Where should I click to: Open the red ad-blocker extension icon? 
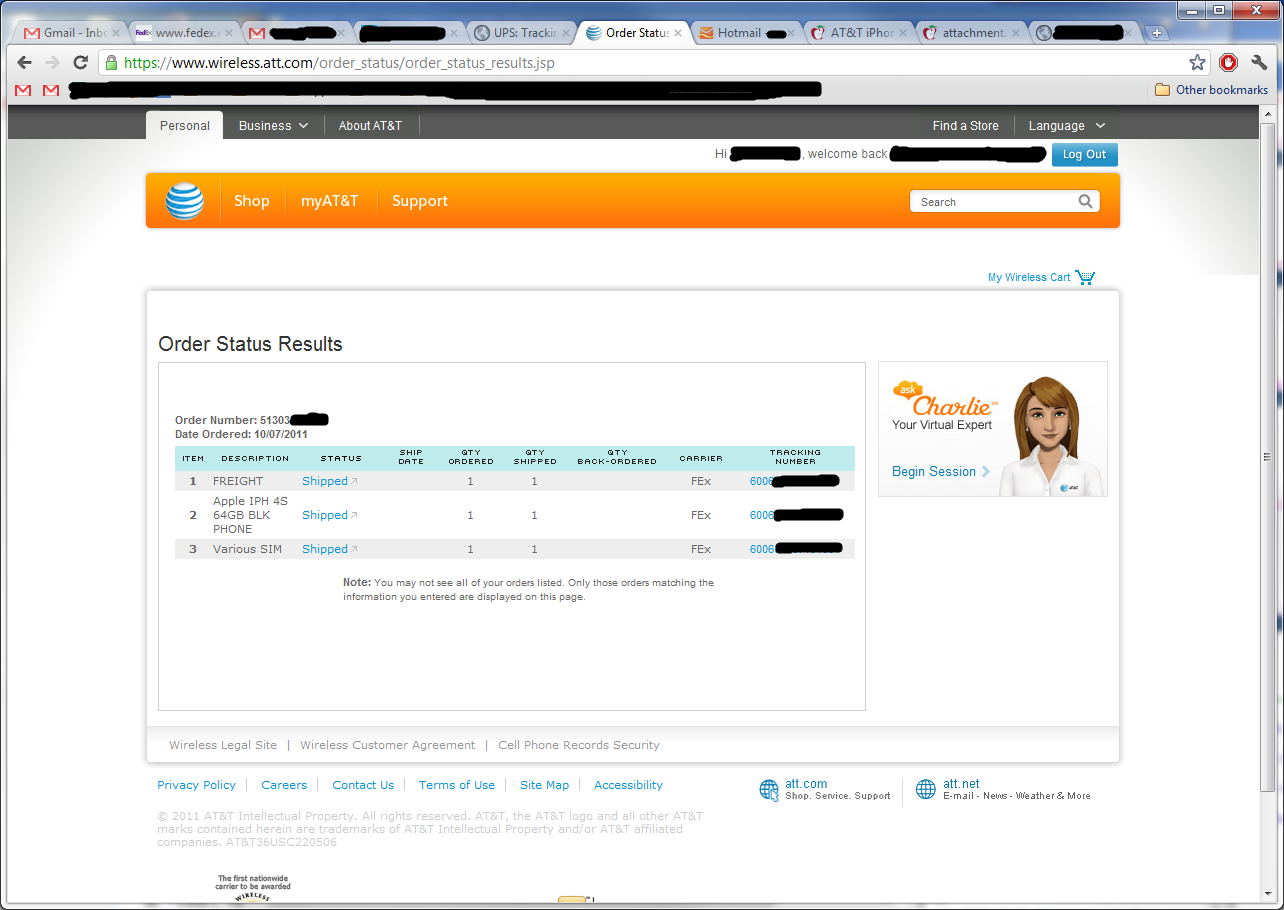coord(1229,63)
